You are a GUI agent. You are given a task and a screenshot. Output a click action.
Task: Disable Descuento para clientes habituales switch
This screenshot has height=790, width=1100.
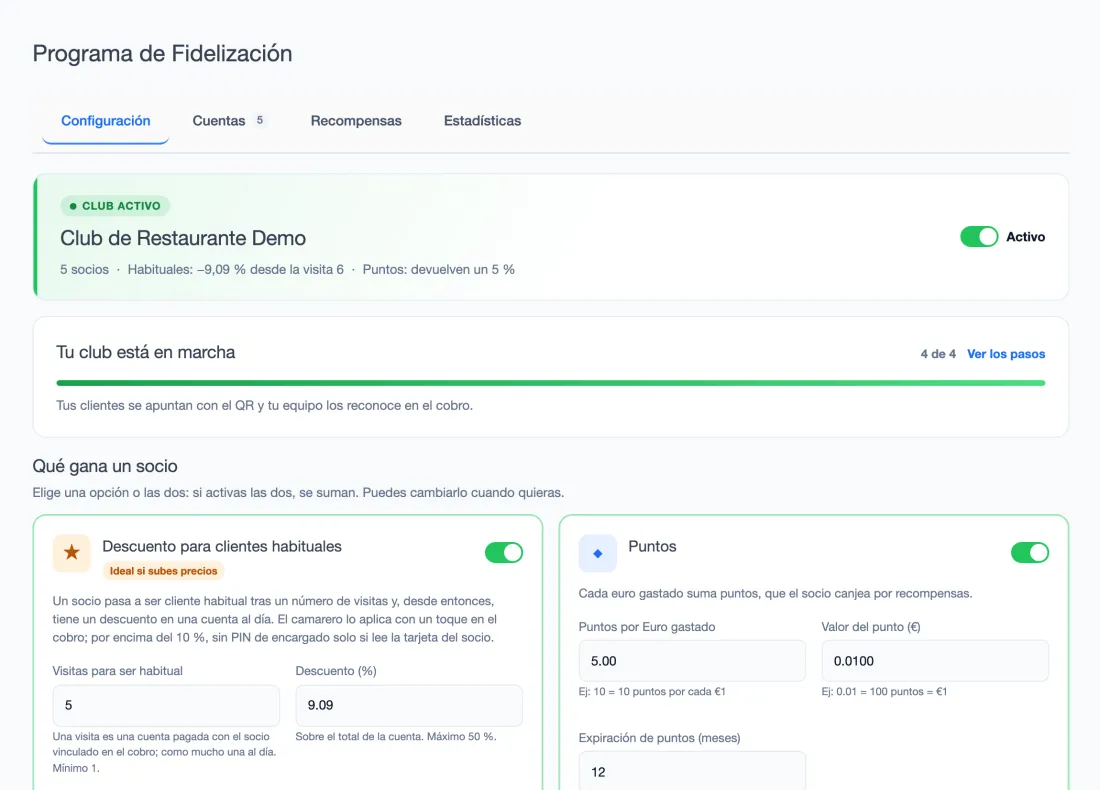tap(504, 552)
